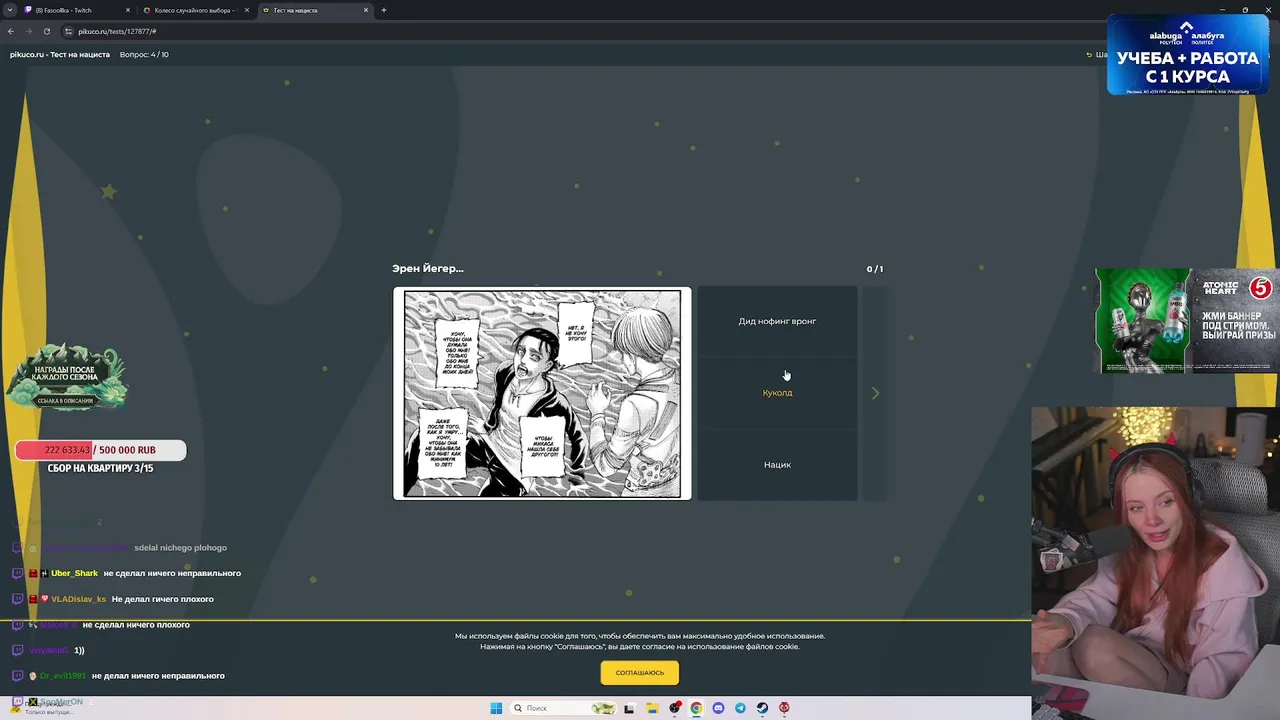
Task: Open the Алабуга учеба + работа banner
Action: 1187,55
